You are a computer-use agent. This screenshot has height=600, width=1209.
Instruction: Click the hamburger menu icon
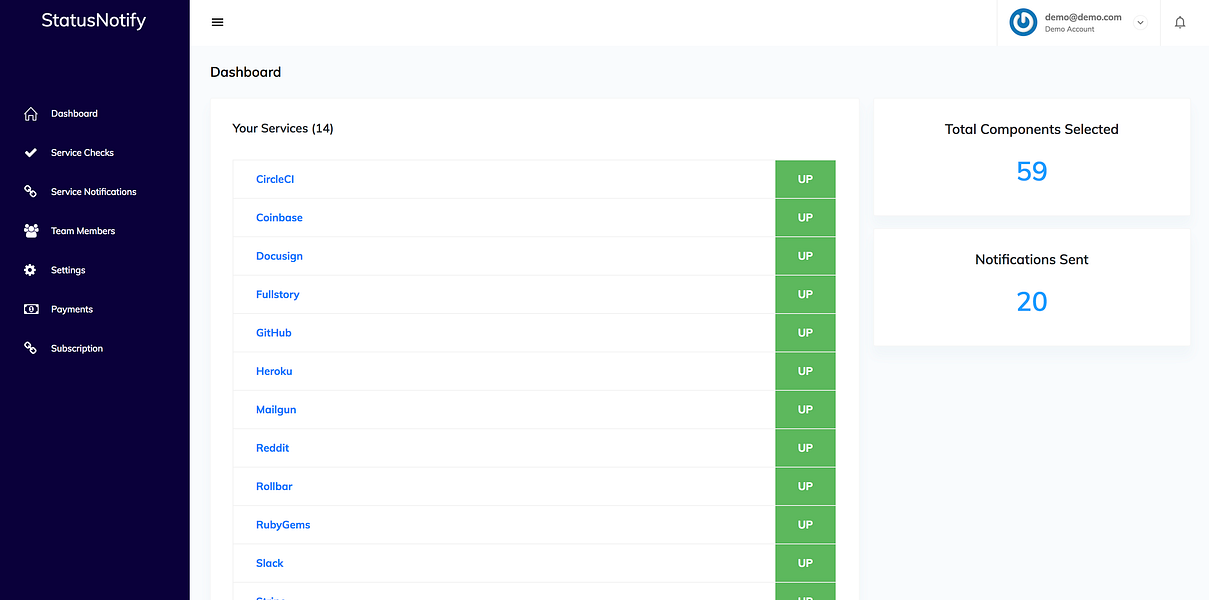pos(217,21)
